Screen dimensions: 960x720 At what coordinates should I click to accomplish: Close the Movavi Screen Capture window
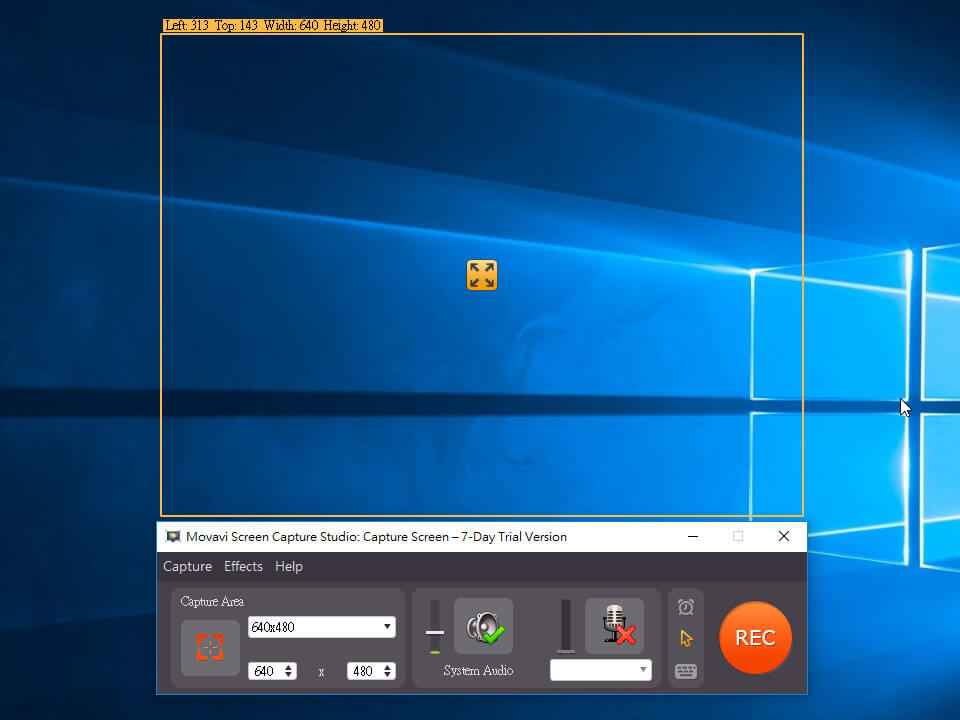[784, 537]
